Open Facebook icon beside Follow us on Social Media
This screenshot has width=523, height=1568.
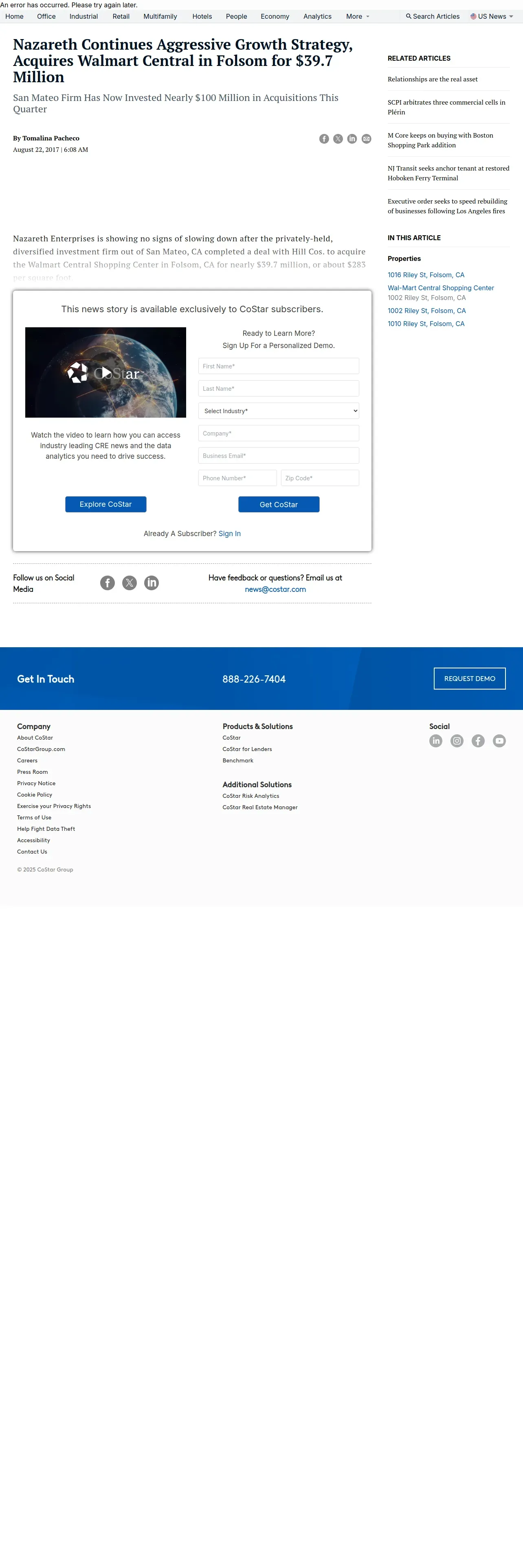[x=107, y=583]
